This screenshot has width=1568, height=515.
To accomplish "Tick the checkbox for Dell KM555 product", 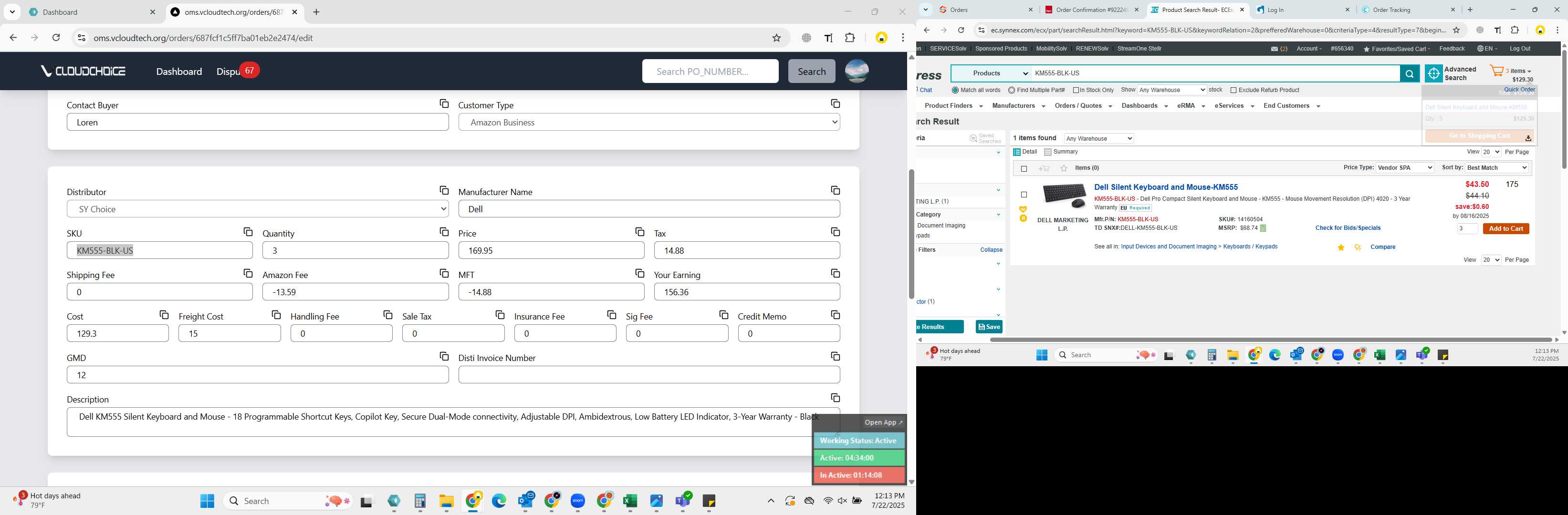I will coord(1024,195).
